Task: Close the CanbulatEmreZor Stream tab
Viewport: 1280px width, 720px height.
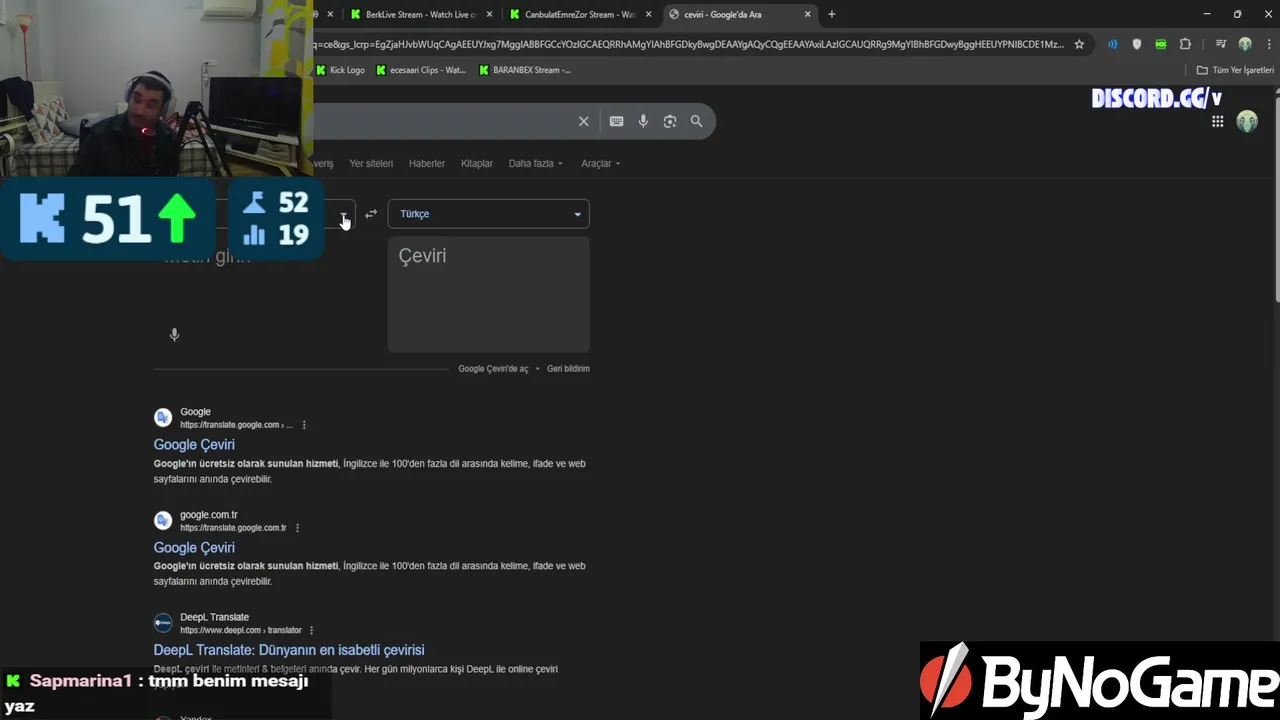Action: [x=649, y=14]
